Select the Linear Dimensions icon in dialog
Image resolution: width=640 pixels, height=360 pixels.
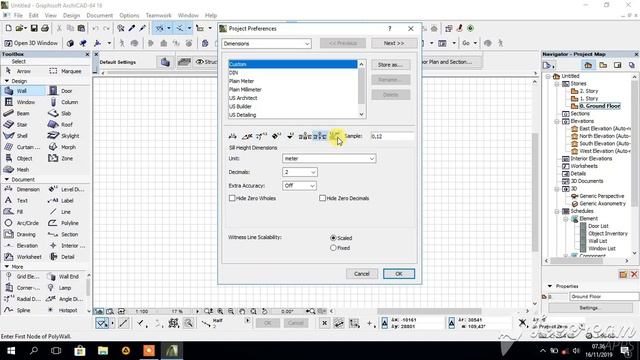[233, 136]
